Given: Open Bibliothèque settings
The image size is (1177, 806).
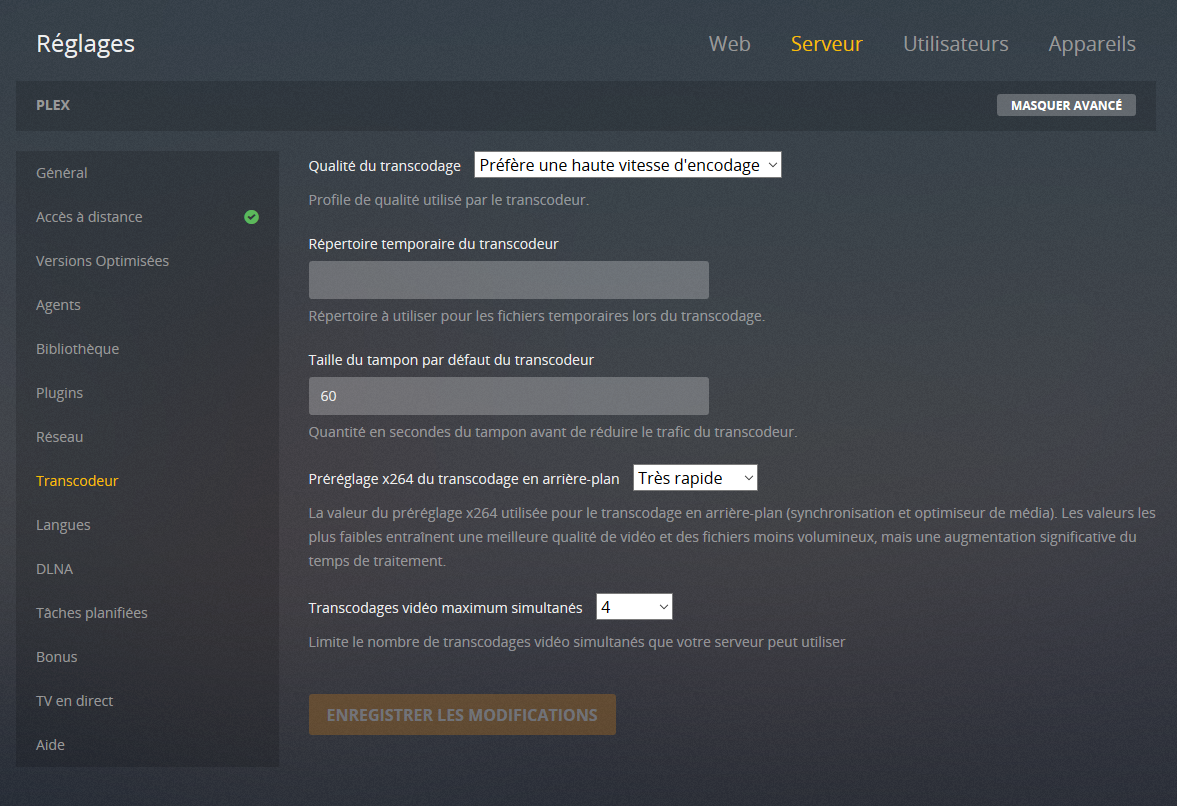Looking at the screenshot, I should tap(77, 349).
